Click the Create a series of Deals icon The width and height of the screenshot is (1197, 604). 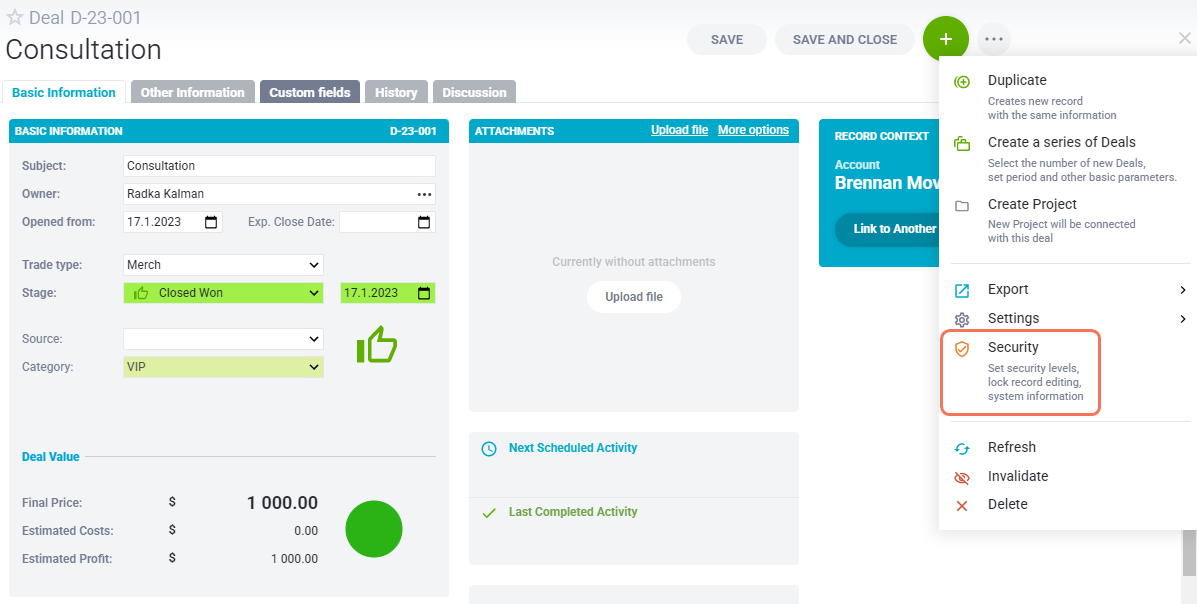[x=962, y=144]
